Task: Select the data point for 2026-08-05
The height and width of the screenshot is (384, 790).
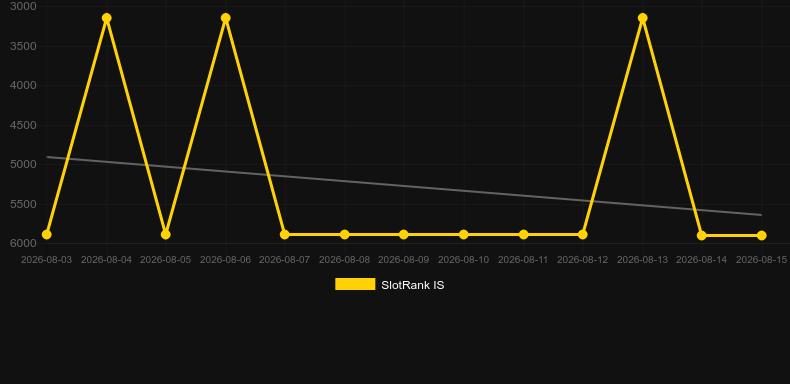Action: (x=166, y=234)
